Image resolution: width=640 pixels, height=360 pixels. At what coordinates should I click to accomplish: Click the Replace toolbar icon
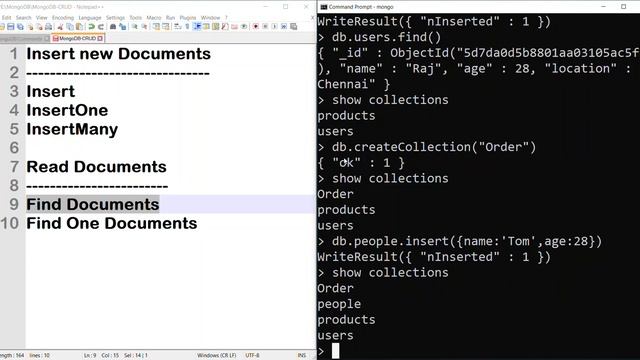[122, 27]
